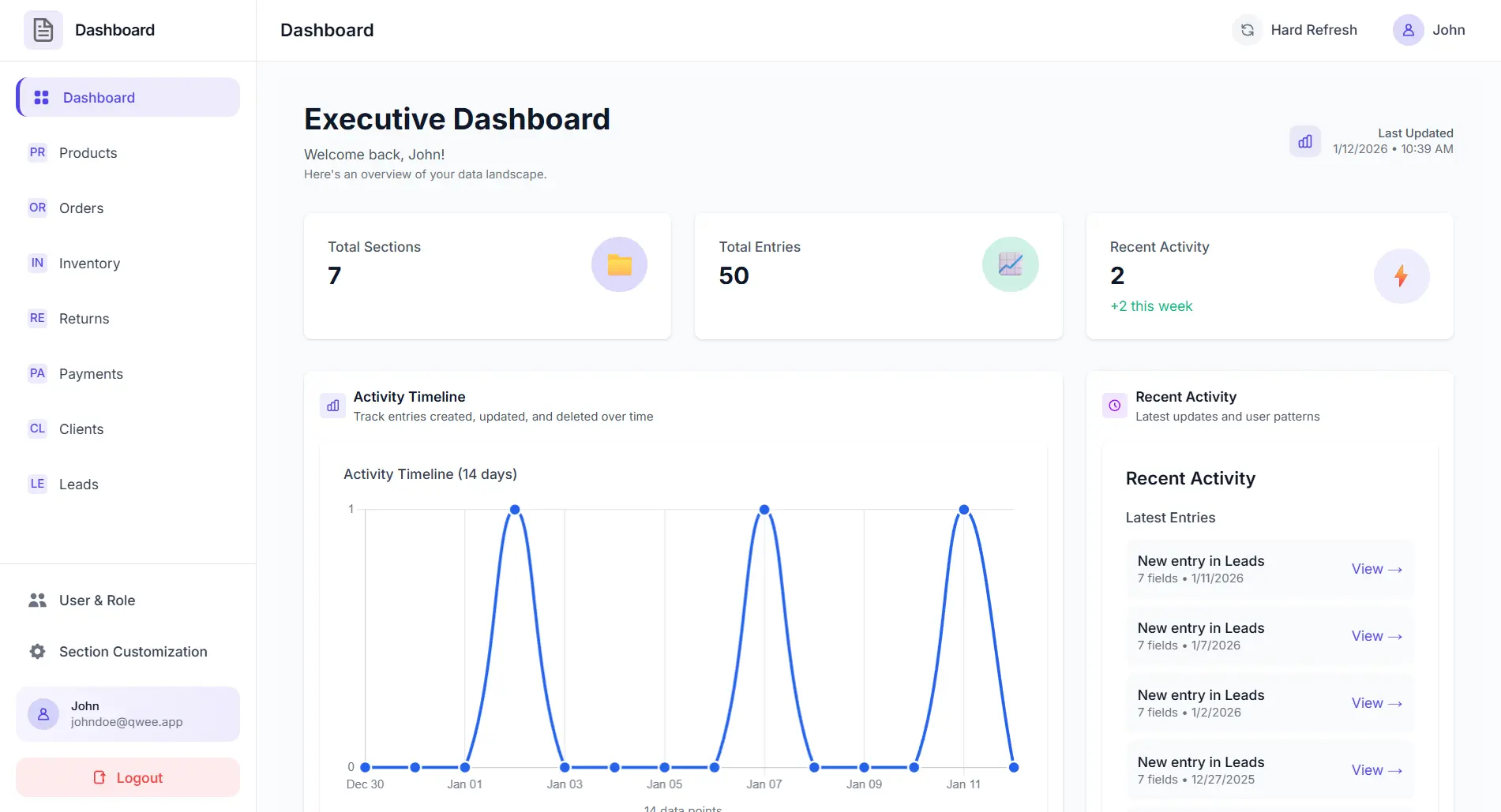The width and height of the screenshot is (1501, 812).
Task: Open Section Customization settings
Action: [x=133, y=651]
